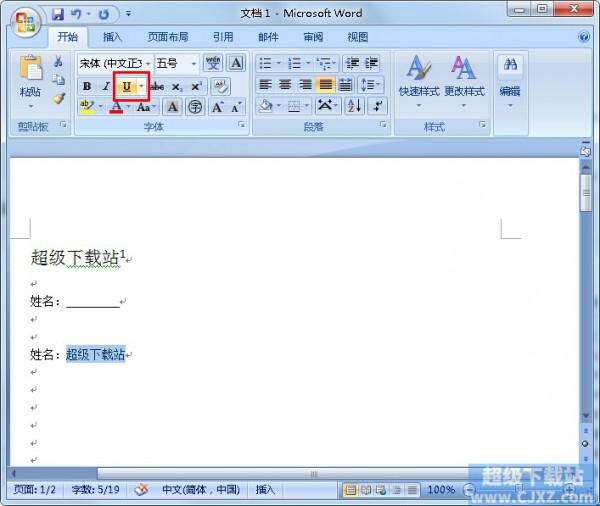Switch to the 开始 tab

click(x=68, y=37)
